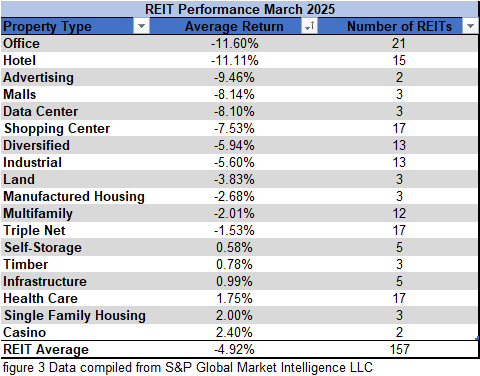480x376 pixels.
Task: Click the Data Center cell
Action: click(75, 111)
